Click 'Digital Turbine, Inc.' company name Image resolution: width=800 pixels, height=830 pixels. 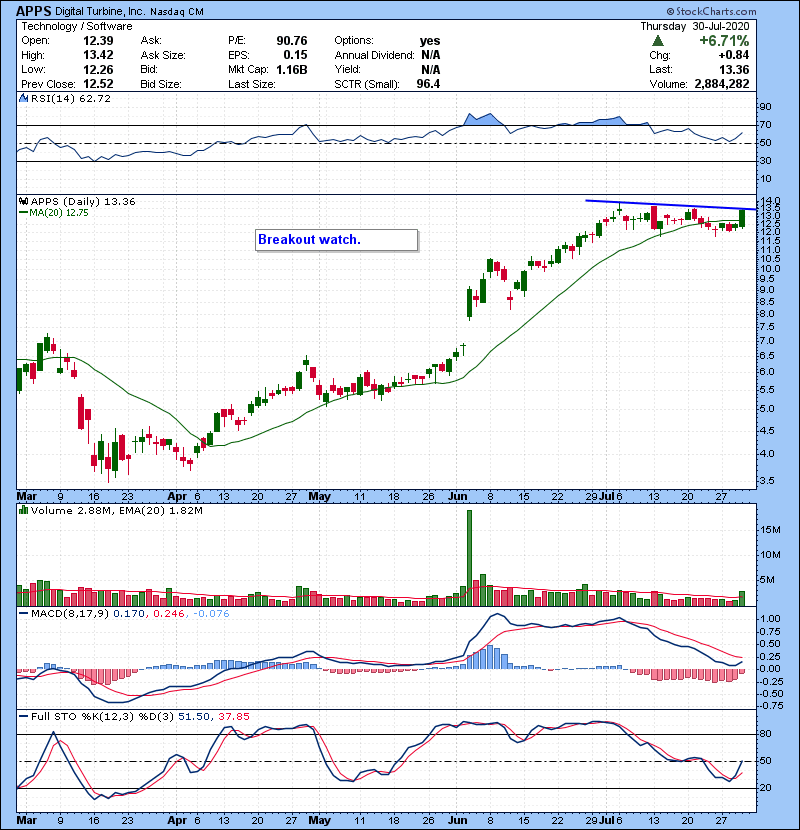100,11
